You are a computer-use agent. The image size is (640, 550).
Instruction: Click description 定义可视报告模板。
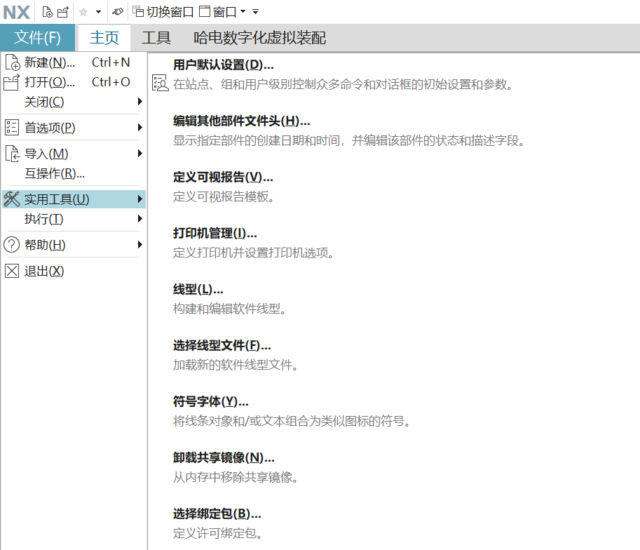224,197
